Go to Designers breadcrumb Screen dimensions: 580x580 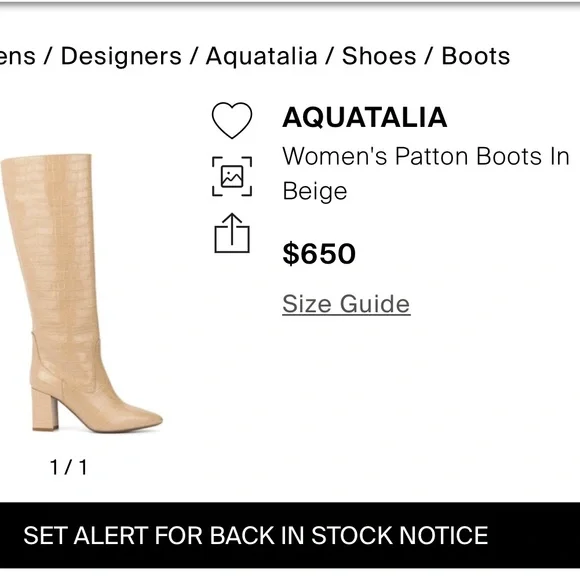point(121,56)
